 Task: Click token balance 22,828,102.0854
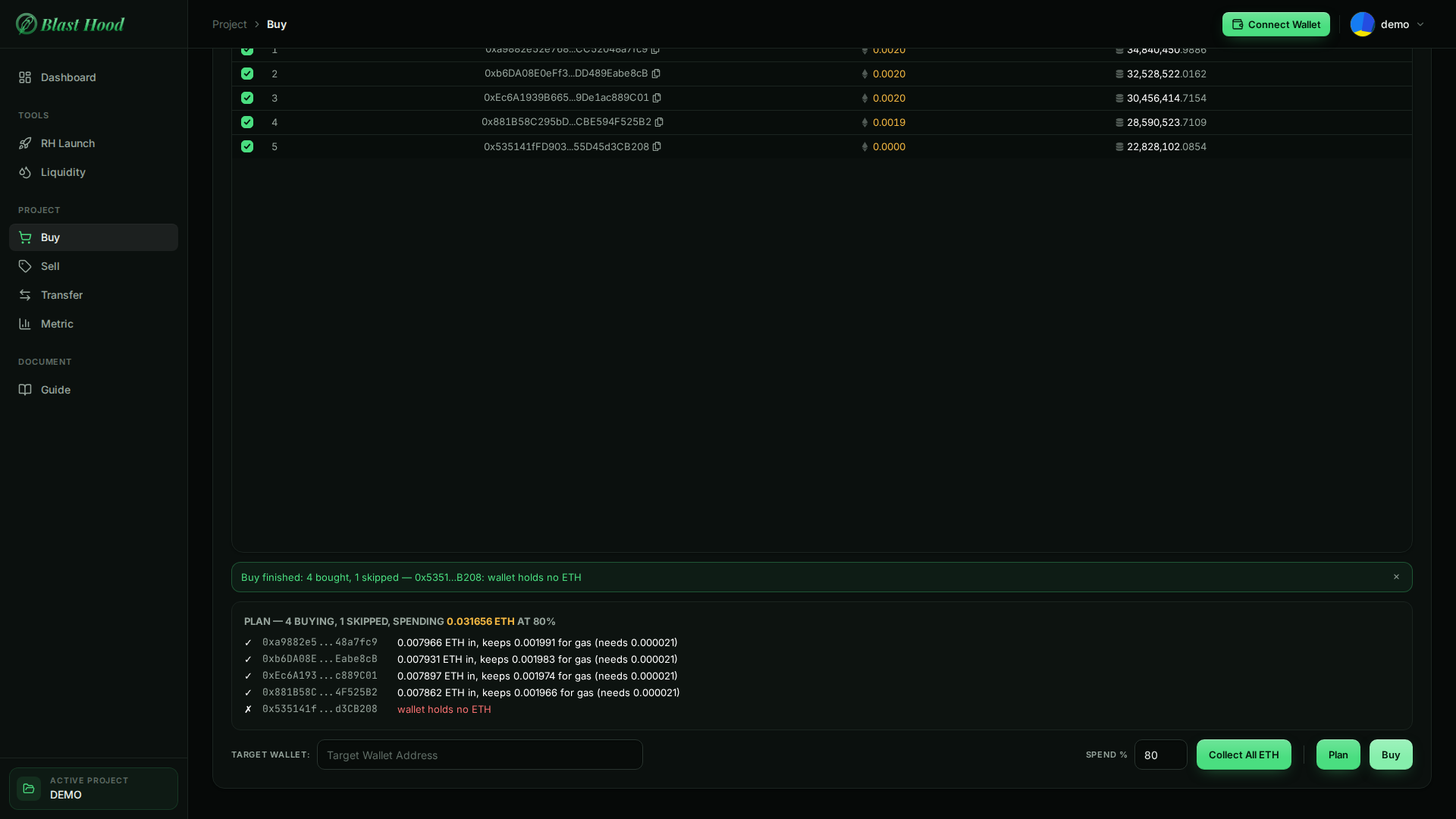point(1166,146)
